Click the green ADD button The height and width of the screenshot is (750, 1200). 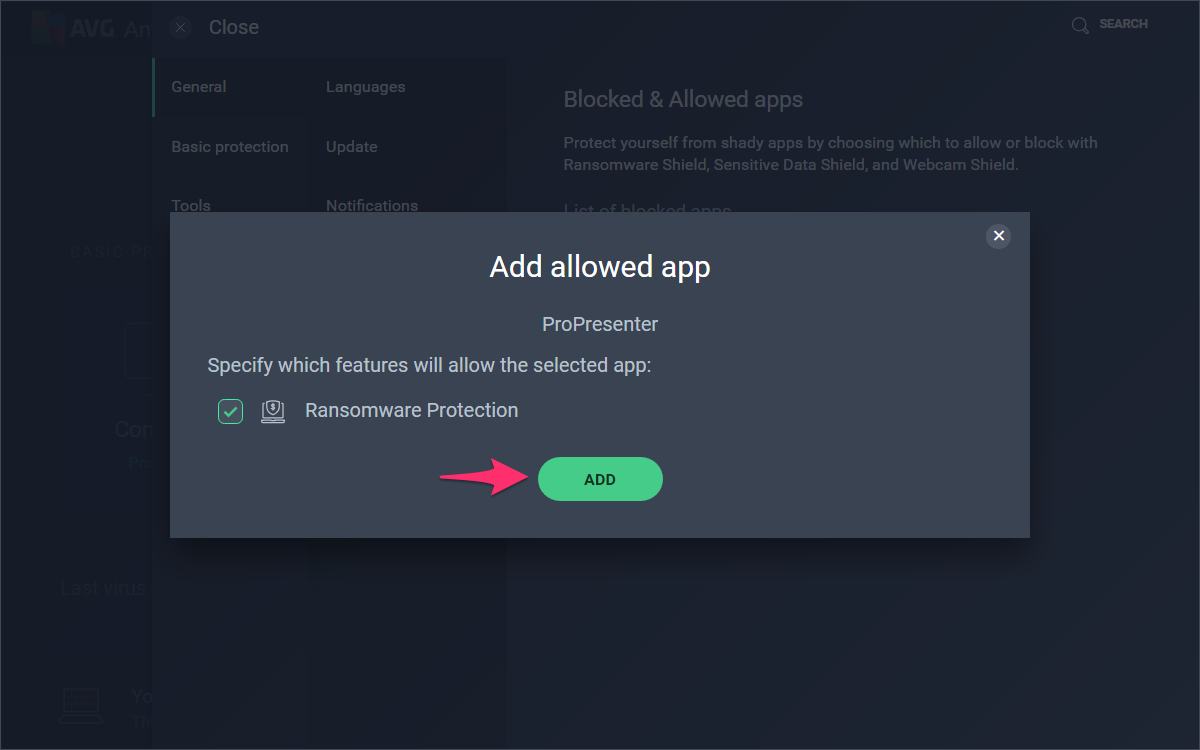tap(600, 479)
